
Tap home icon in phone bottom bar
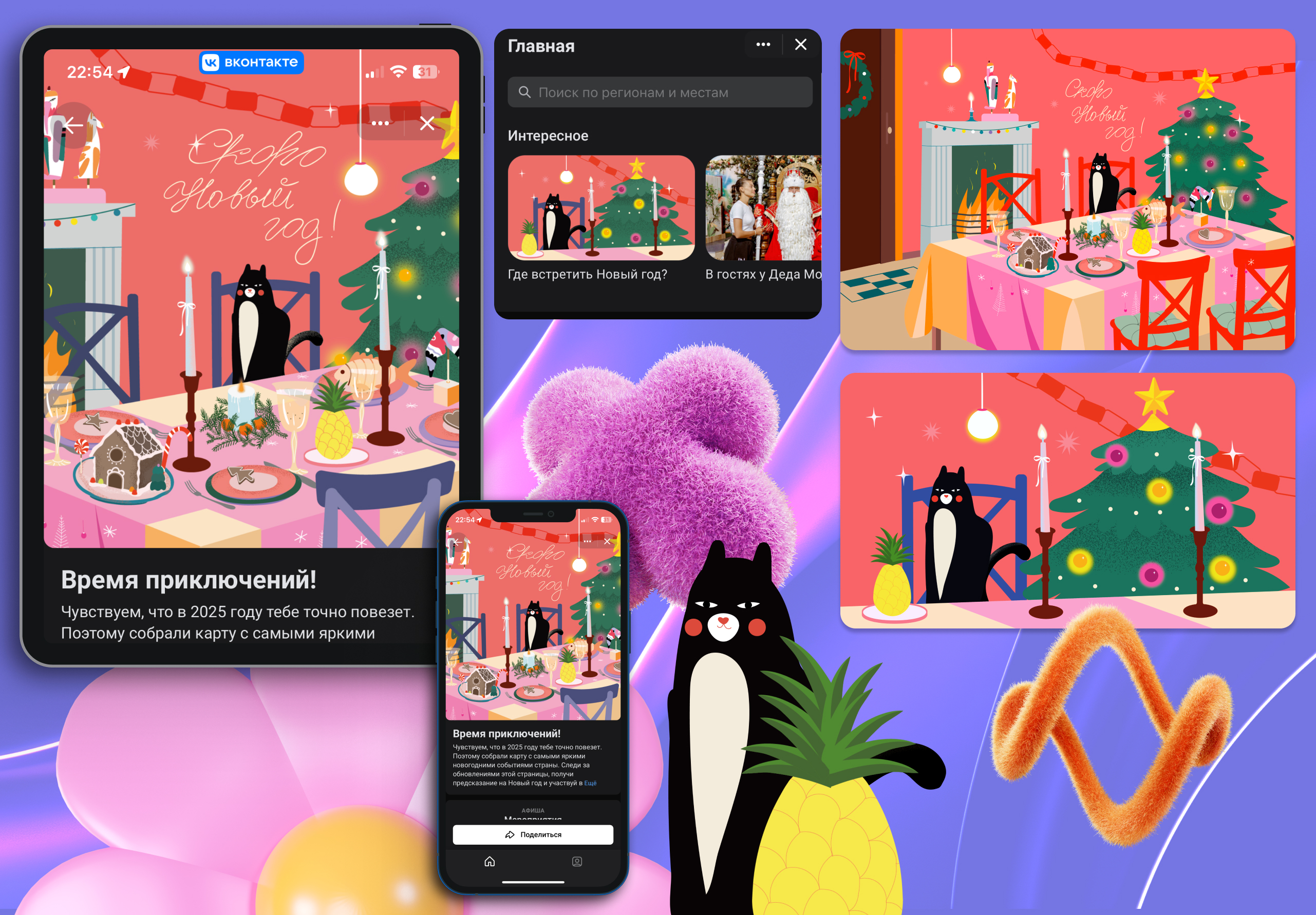pos(490,862)
